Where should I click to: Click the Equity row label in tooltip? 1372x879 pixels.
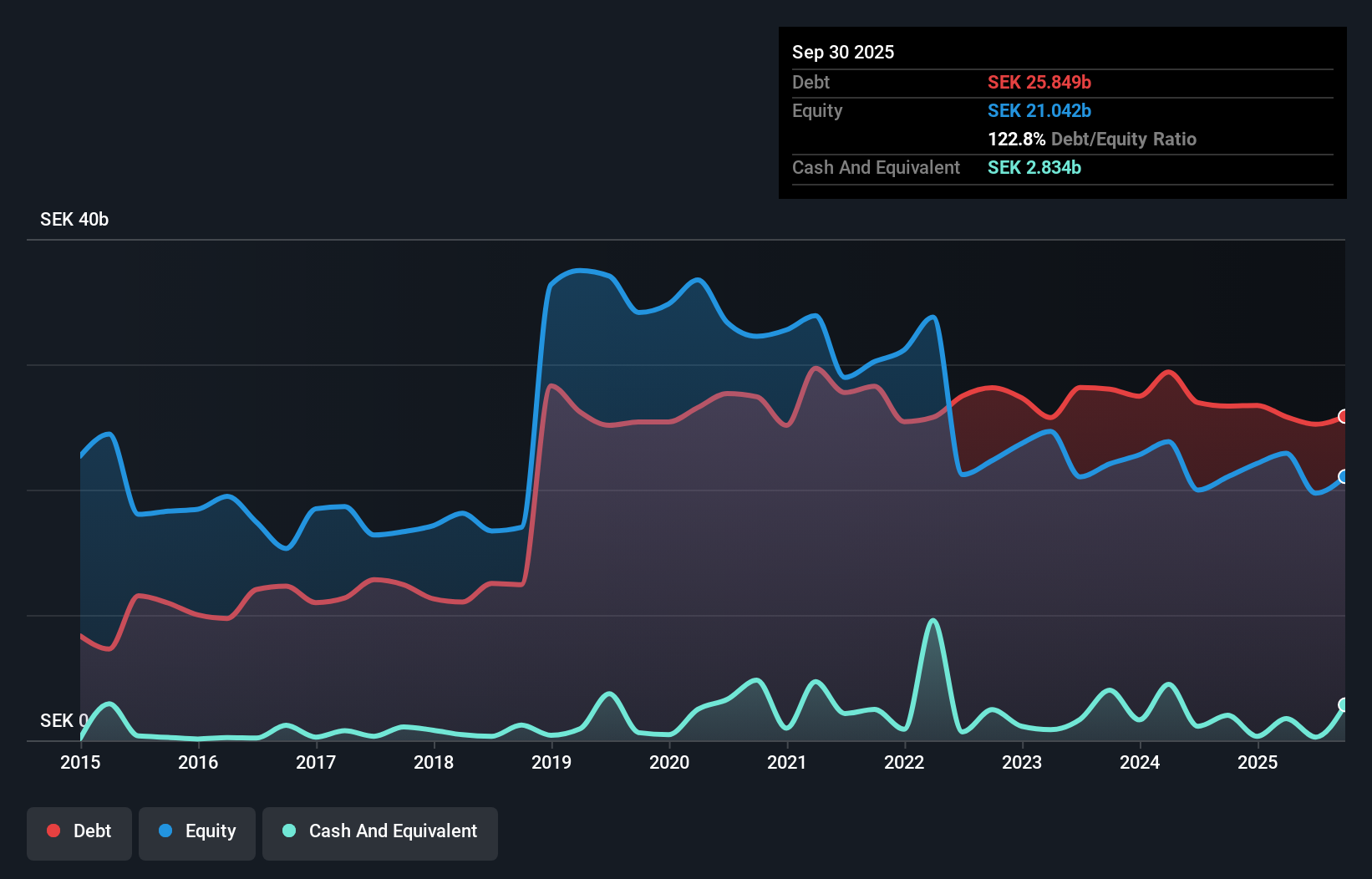[817, 110]
